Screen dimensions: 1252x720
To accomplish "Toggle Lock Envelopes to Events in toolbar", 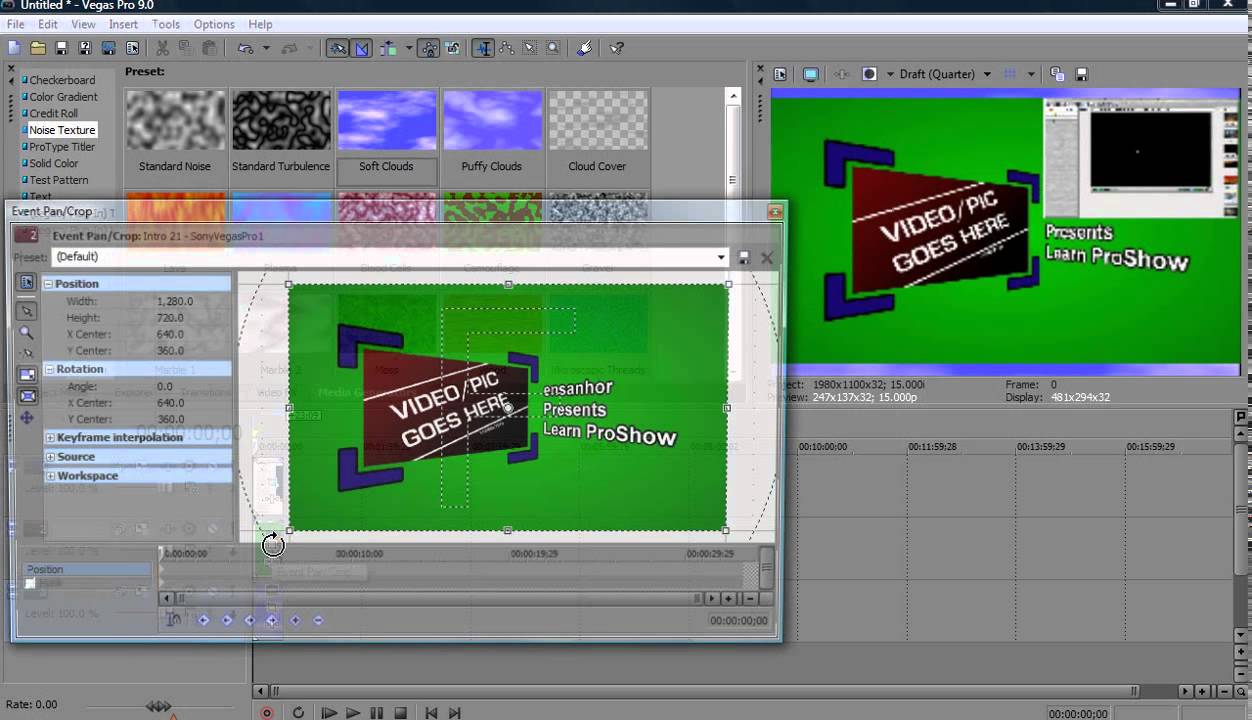I will [x=429, y=48].
